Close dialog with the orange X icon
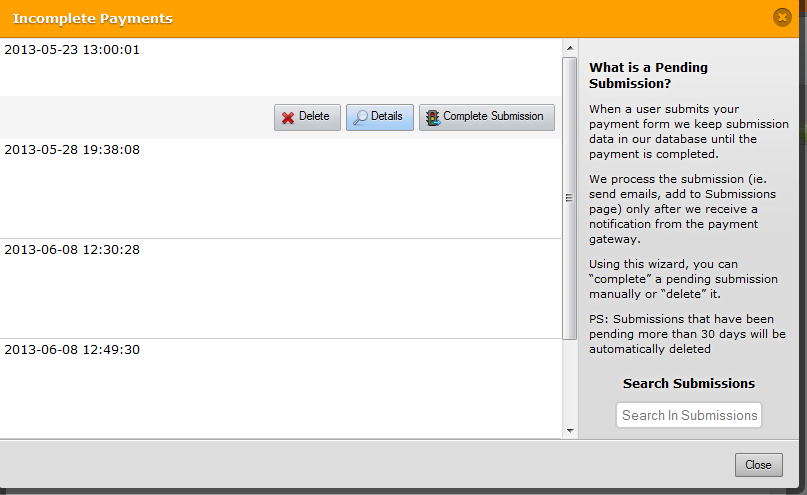807x495 pixels. (782, 17)
